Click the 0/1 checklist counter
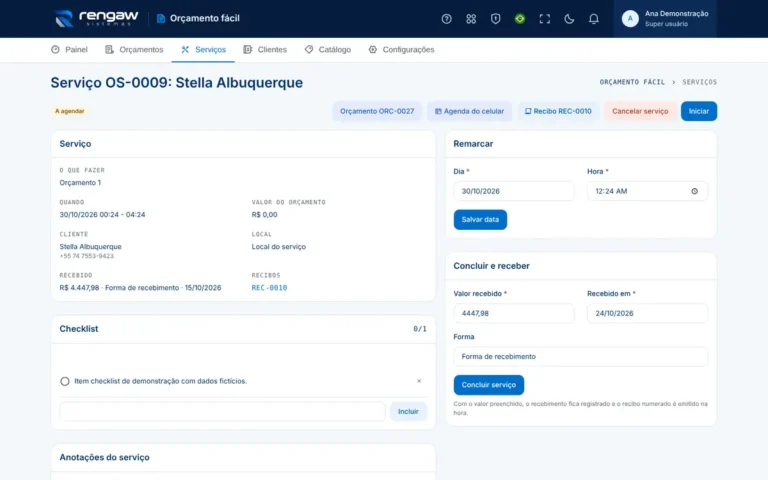 click(x=419, y=329)
